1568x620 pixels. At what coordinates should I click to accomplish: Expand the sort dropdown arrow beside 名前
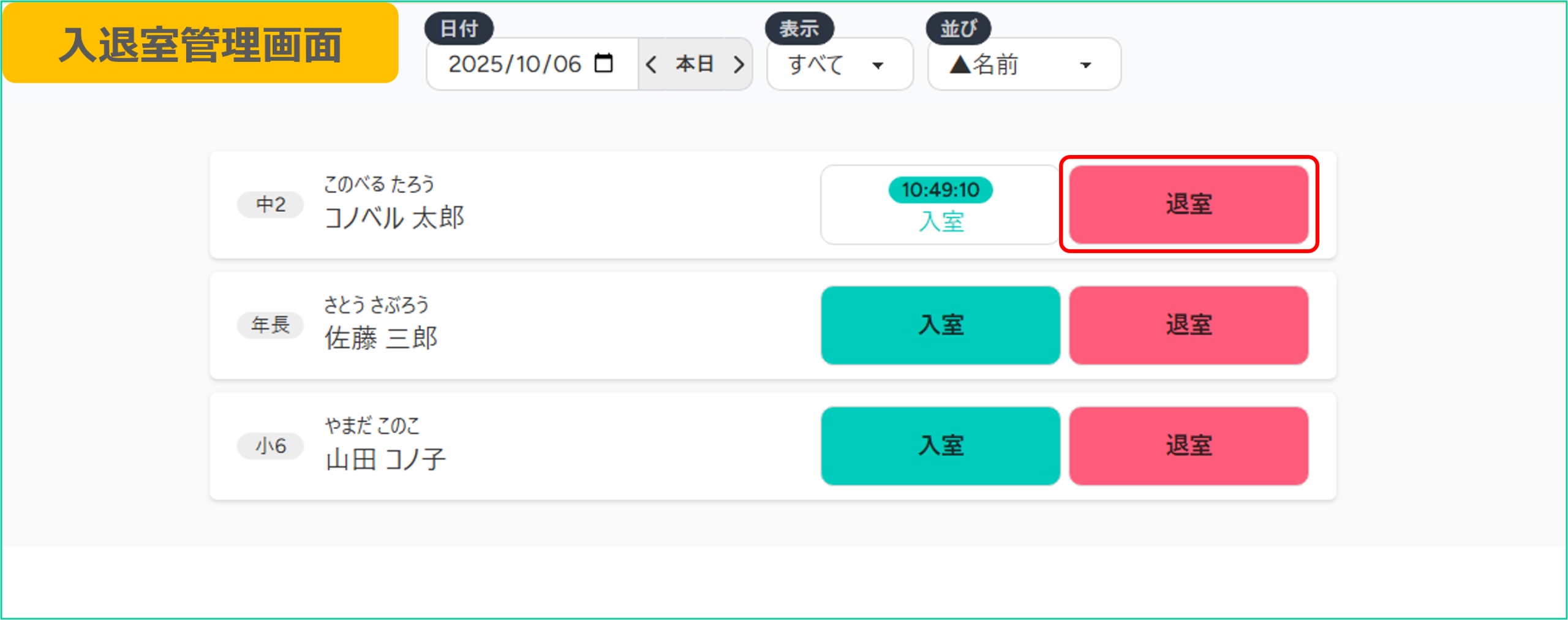[x=1085, y=65]
